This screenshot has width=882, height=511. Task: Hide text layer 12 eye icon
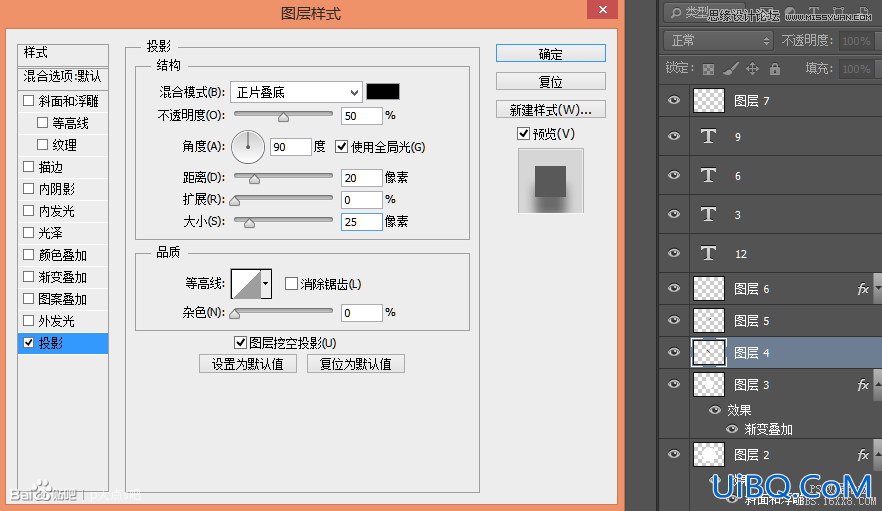(674, 253)
